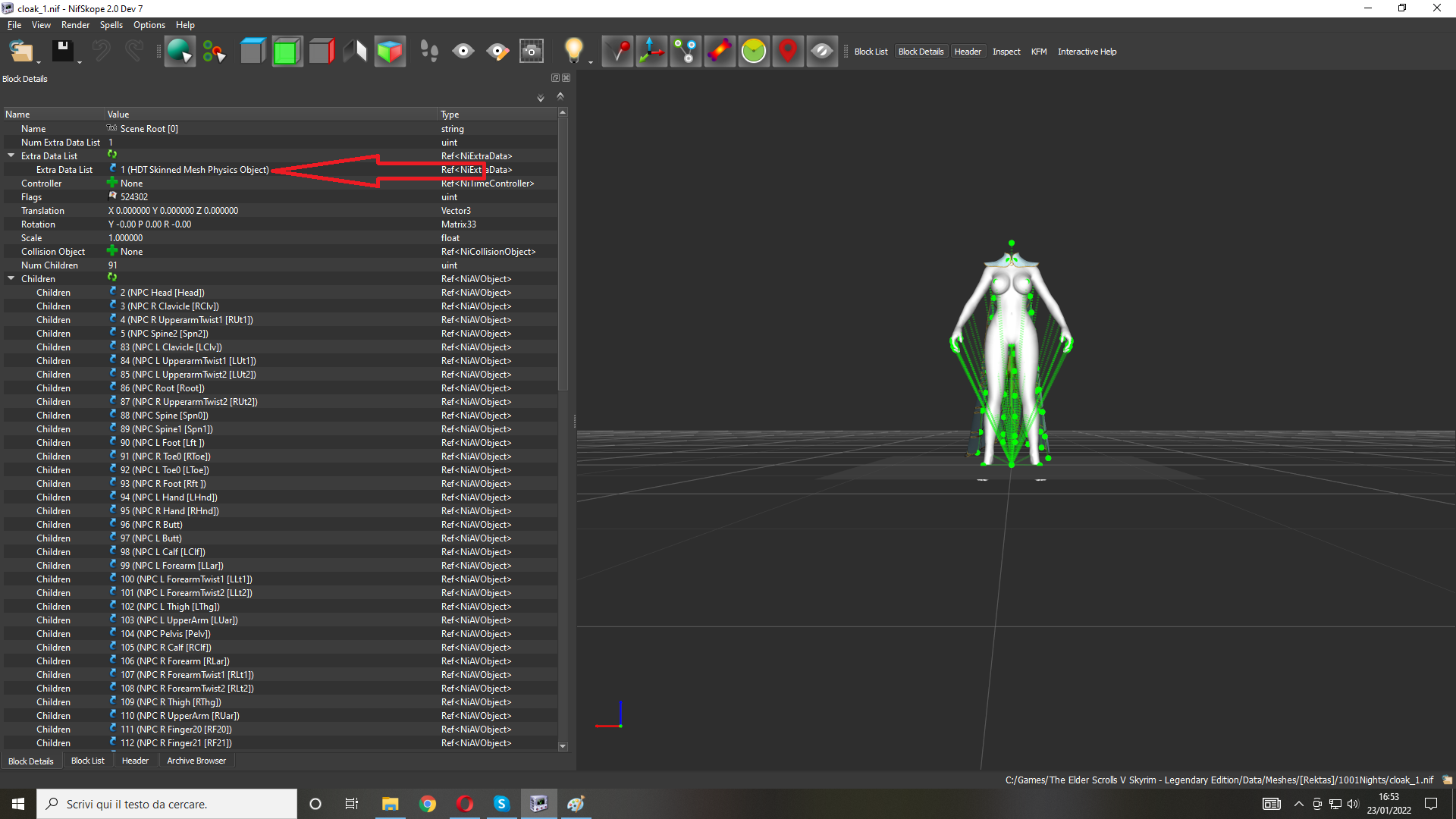Click the Interactive Help toolbar button

(1087, 52)
